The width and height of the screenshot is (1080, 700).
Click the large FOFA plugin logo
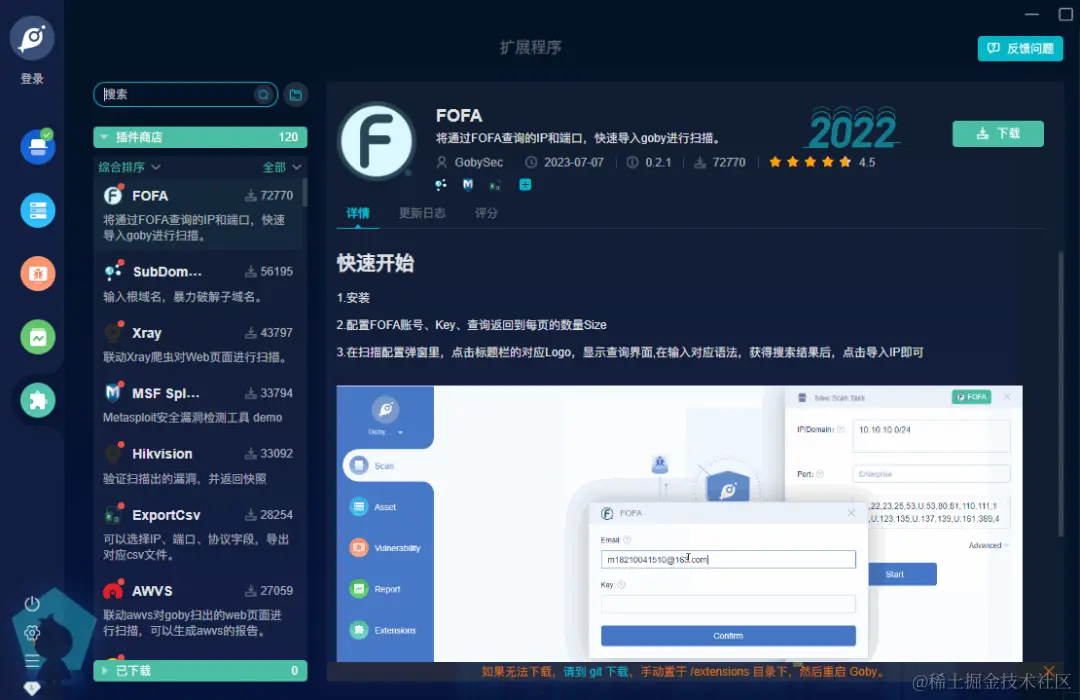tap(376, 141)
